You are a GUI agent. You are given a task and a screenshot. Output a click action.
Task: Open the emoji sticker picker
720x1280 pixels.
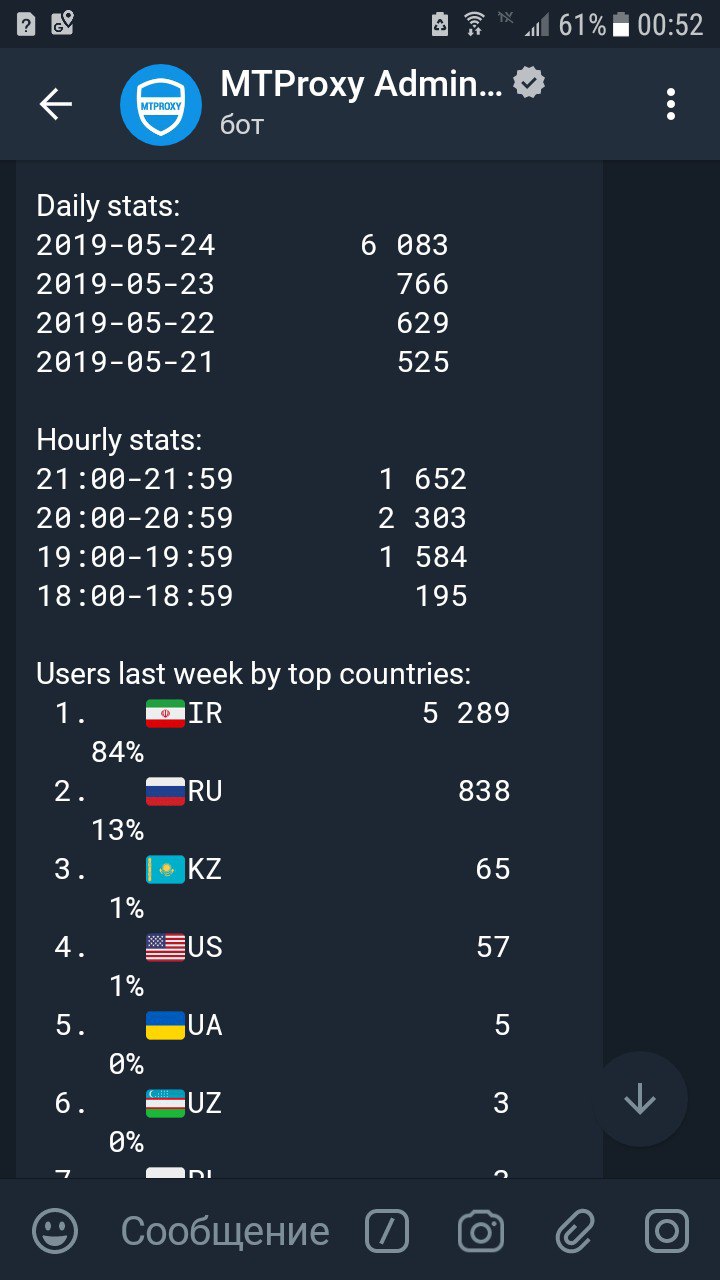pyautogui.click(x=55, y=1231)
